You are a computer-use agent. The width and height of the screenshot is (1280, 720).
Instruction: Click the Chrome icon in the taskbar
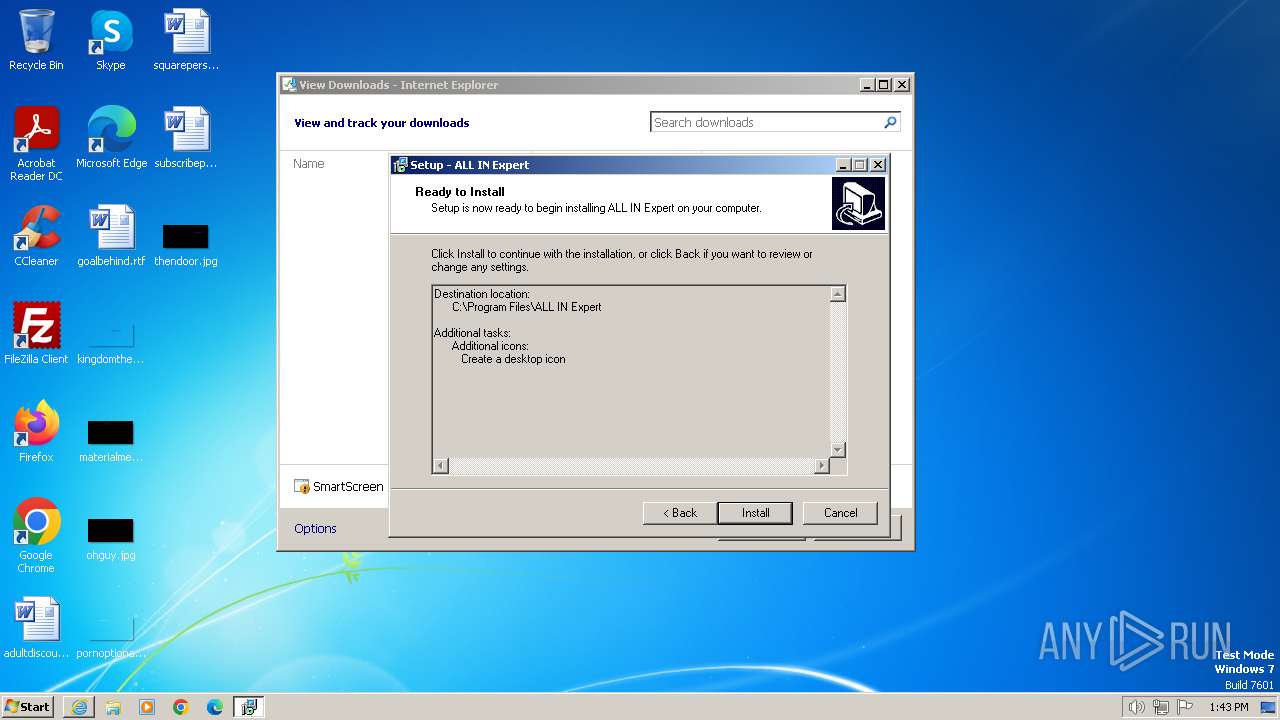coord(181,707)
